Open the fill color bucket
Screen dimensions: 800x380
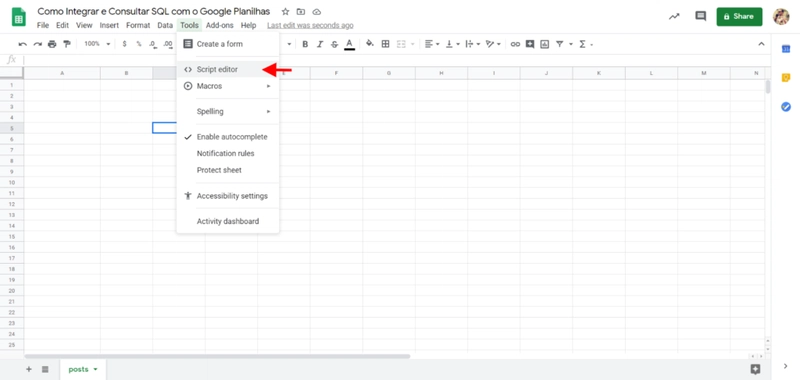[x=370, y=44]
